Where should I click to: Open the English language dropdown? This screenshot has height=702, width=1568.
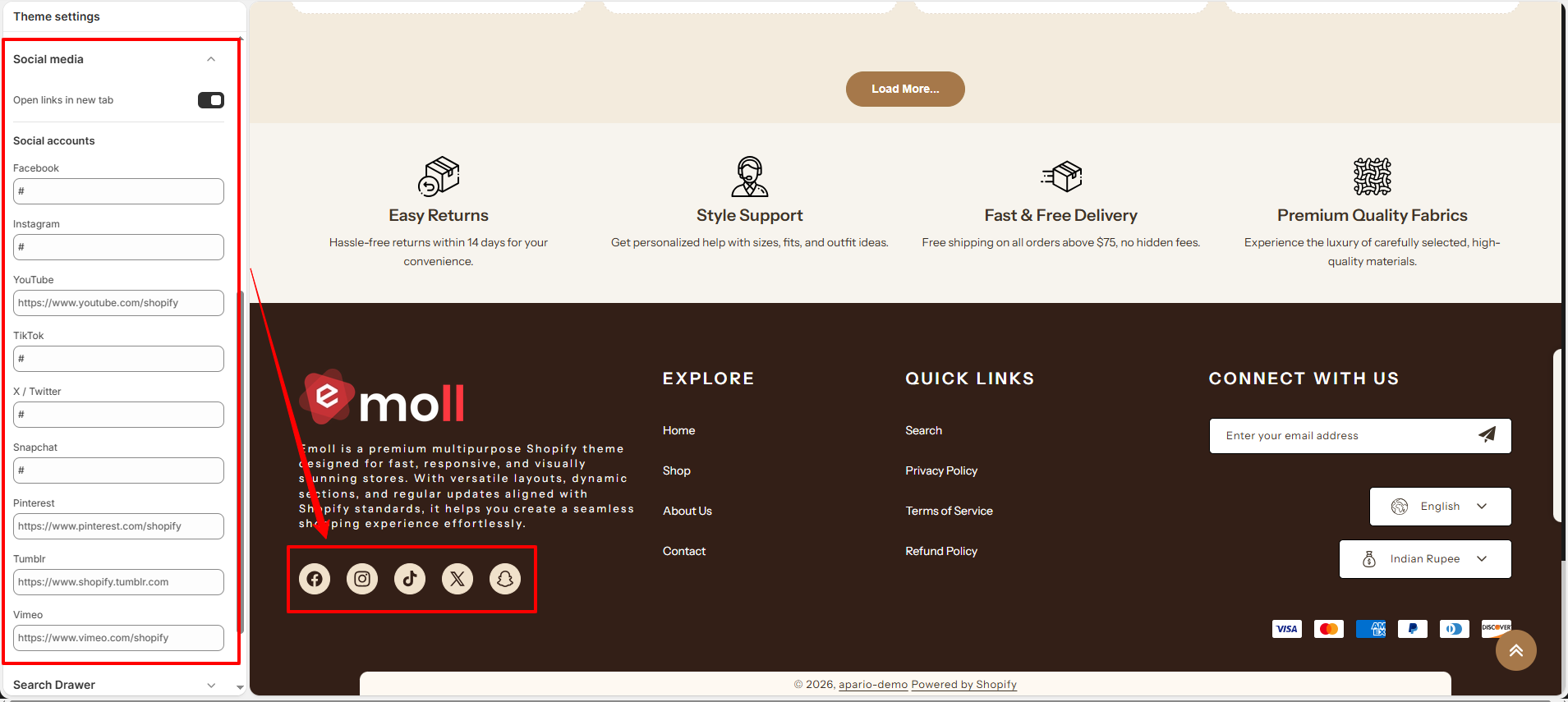(x=1441, y=507)
